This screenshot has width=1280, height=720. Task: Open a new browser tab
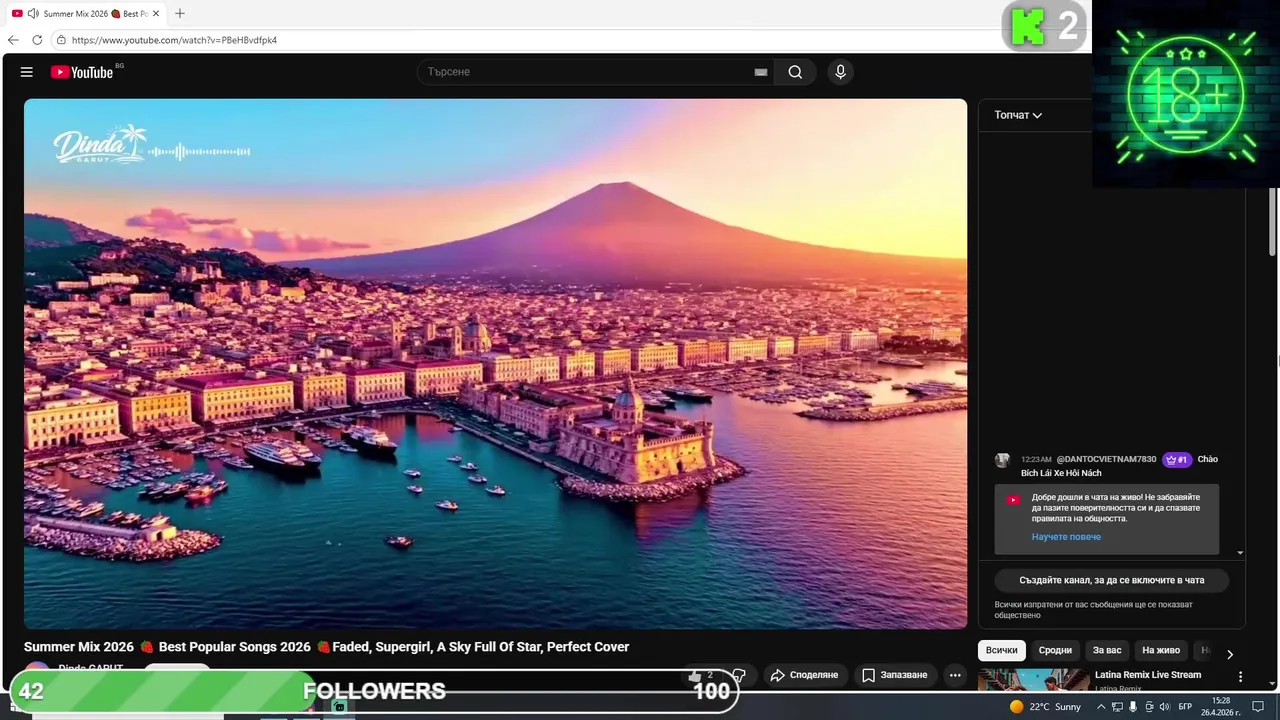click(x=180, y=14)
